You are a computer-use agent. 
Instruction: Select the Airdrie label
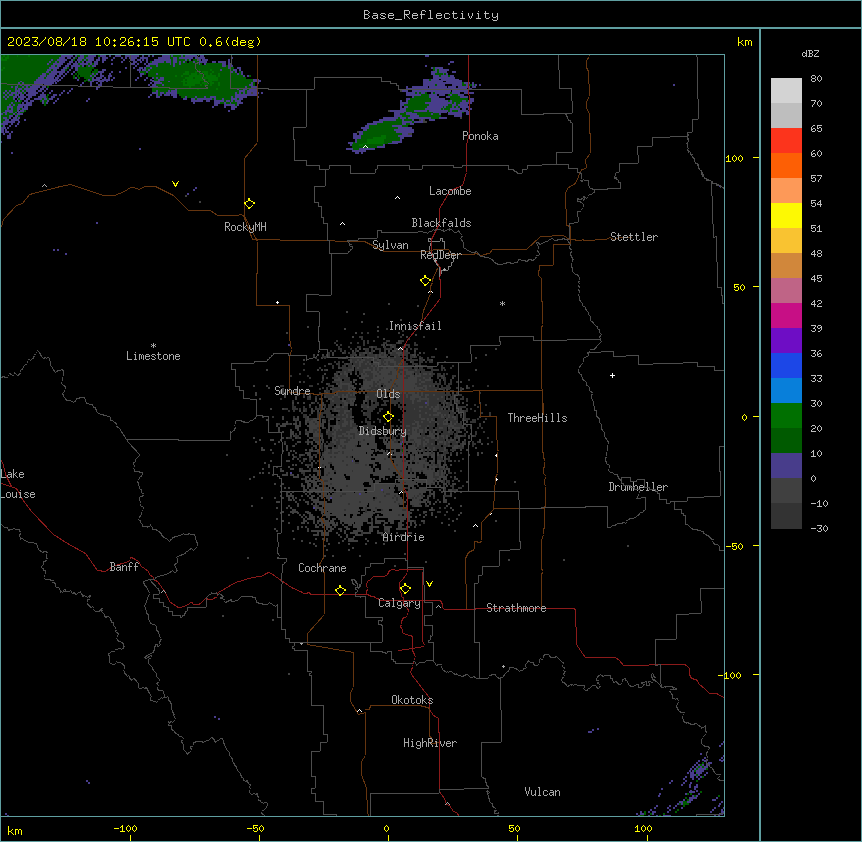pos(403,537)
